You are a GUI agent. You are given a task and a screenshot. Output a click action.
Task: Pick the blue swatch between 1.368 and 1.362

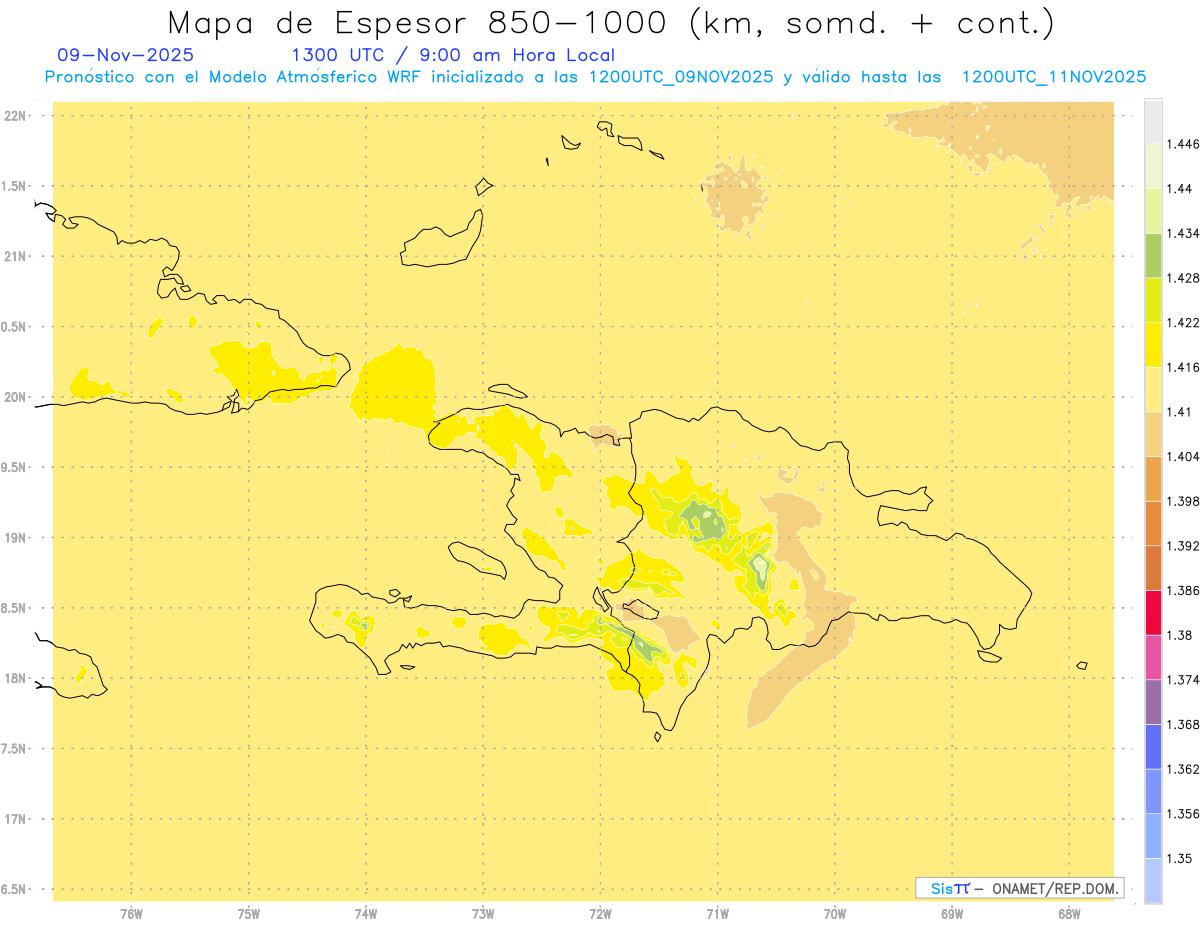click(1153, 746)
